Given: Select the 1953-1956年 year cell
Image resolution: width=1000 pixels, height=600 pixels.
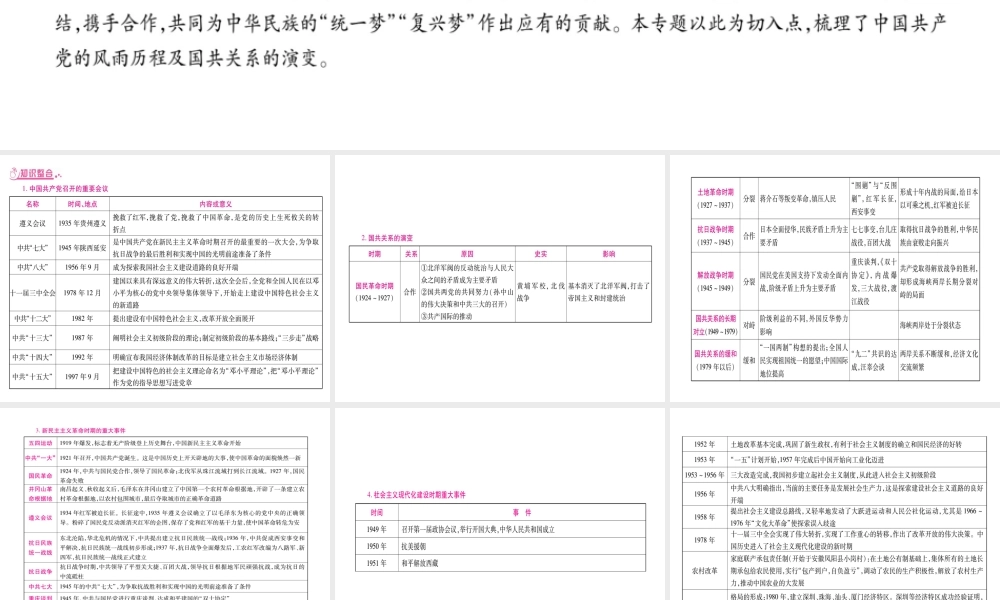Looking at the screenshot, I should click(x=705, y=475).
